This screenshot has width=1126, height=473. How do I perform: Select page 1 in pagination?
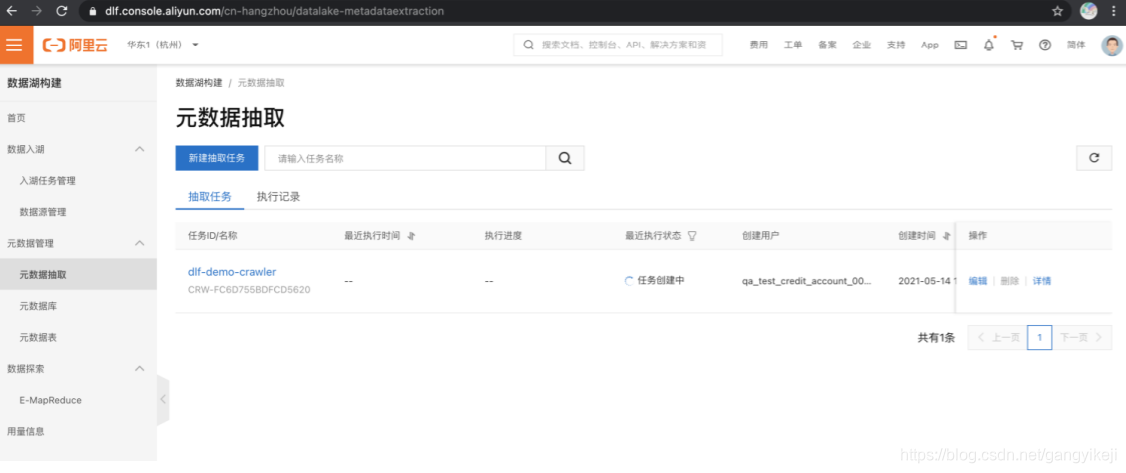click(x=1039, y=337)
